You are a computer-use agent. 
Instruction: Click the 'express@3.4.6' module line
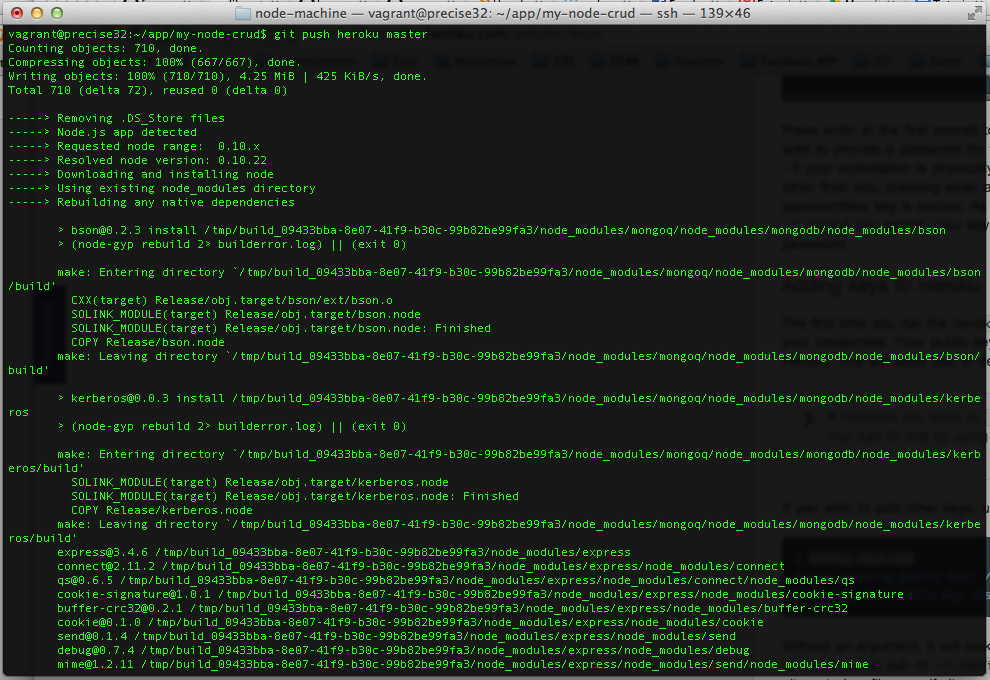coord(344,552)
